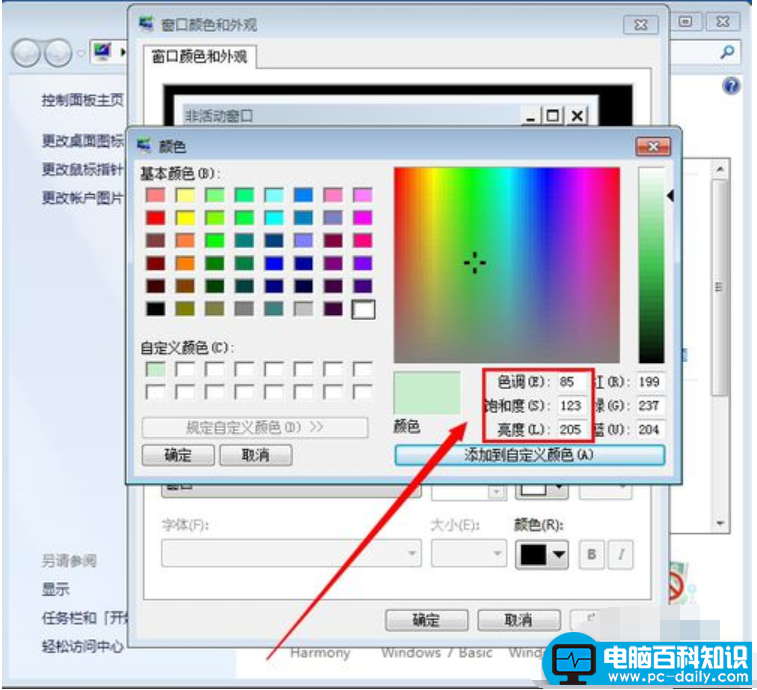This screenshot has height=690, width=757.
Task: Expand the 字体(F) font combo box
Action: coord(291,553)
